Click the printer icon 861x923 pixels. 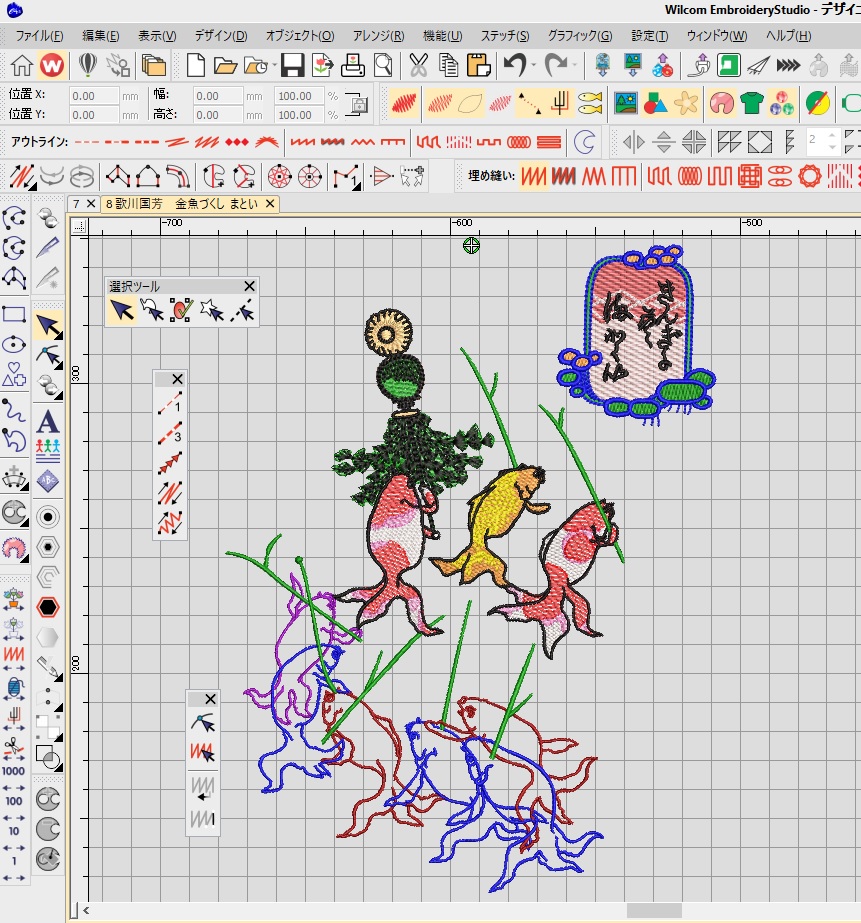pyautogui.click(x=353, y=65)
